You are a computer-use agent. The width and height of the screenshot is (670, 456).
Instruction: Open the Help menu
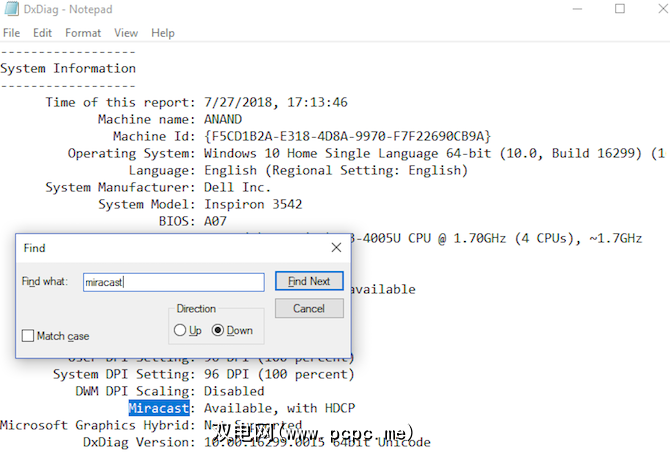(163, 33)
